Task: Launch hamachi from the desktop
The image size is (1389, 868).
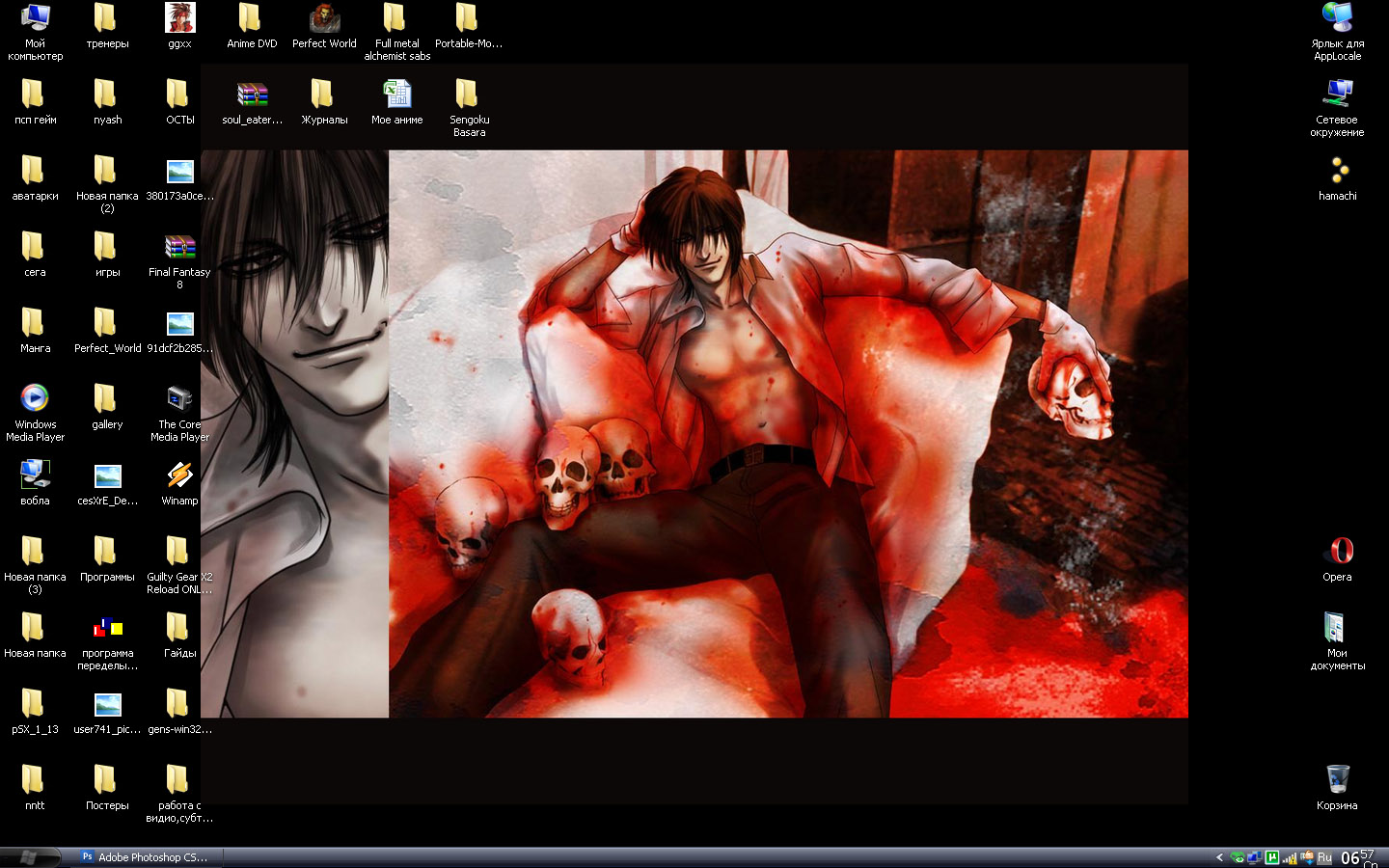Action: tap(1337, 178)
